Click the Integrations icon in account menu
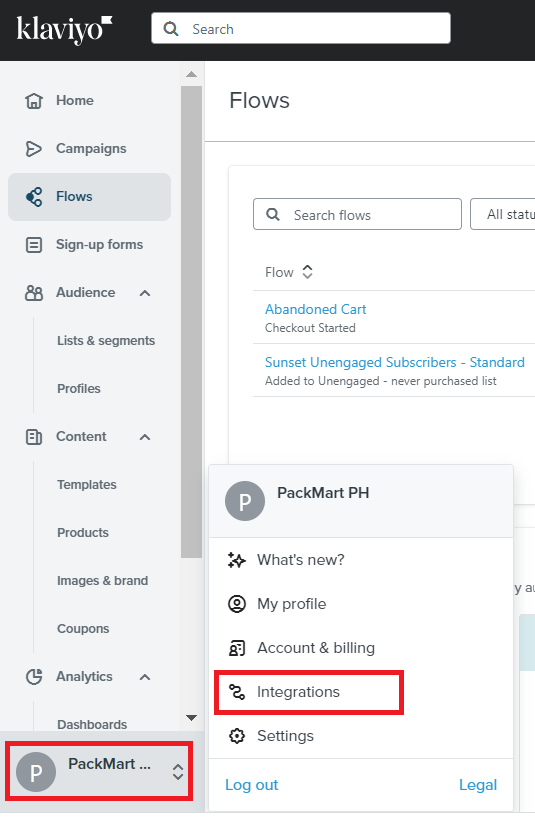 (237, 692)
